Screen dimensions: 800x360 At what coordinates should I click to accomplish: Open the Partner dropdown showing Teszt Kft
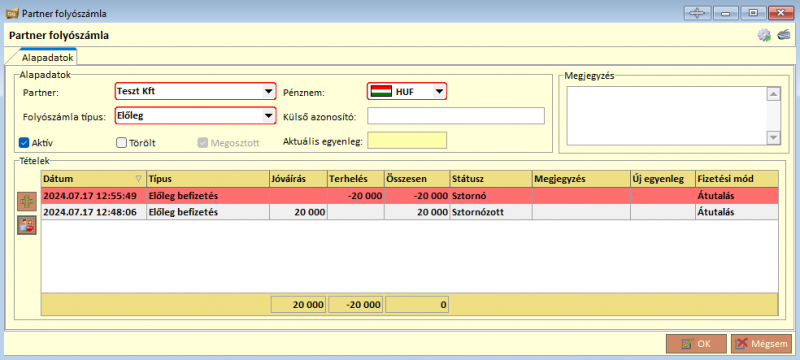click(x=195, y=91)
